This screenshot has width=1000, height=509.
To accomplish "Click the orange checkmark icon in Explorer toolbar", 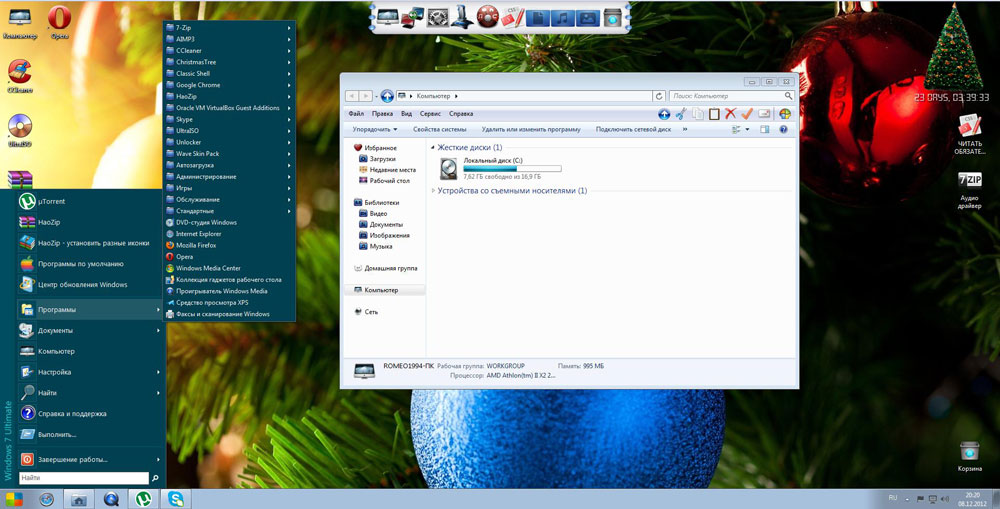I will click(x=747, y=114).
